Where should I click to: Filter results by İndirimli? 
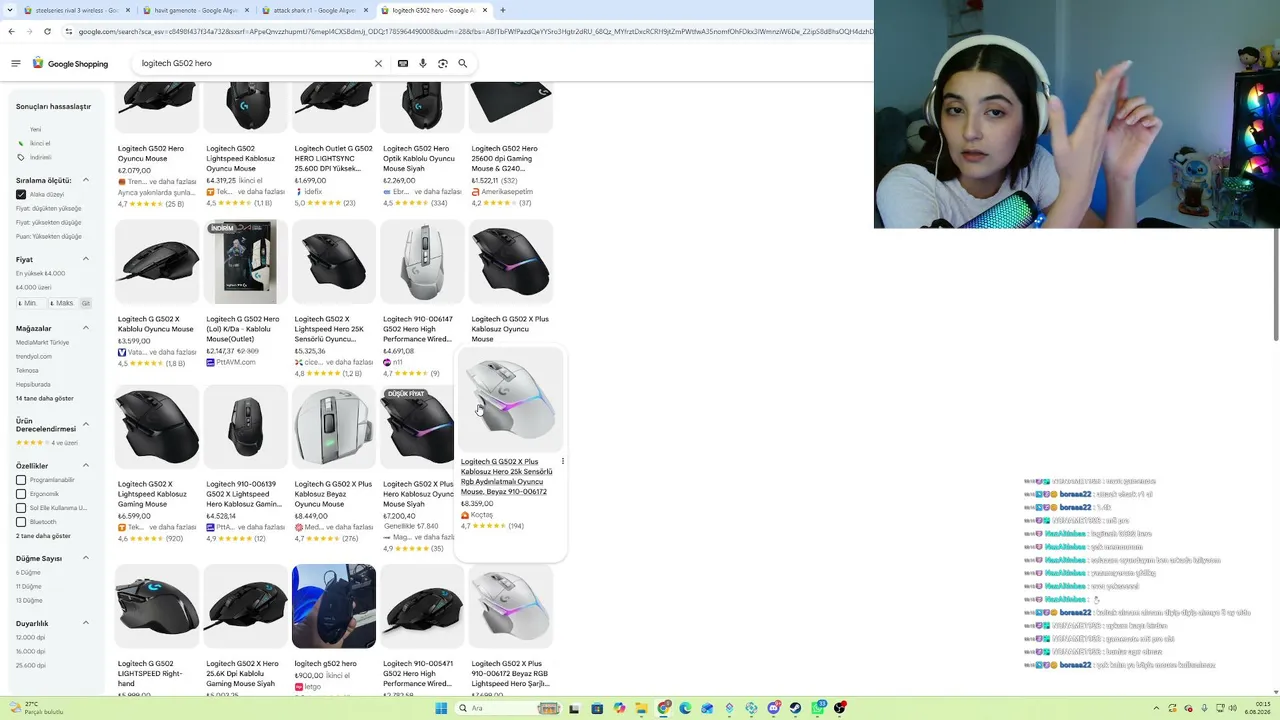(40, 157)
